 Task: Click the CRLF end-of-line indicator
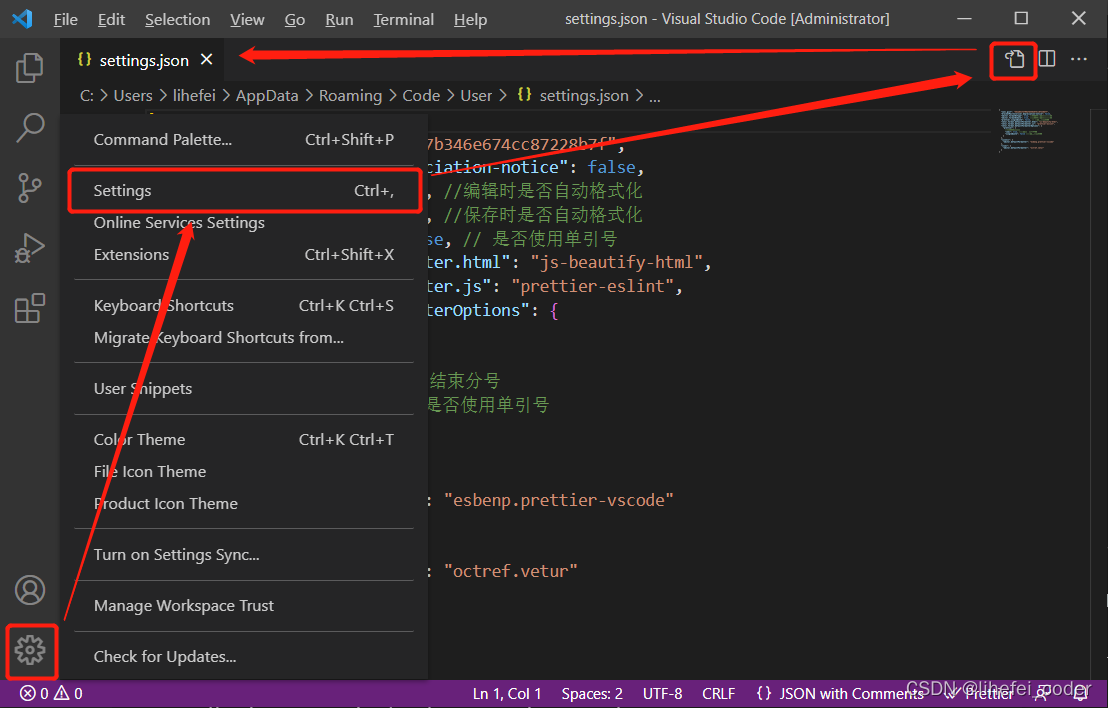click(x=719, y=694)
